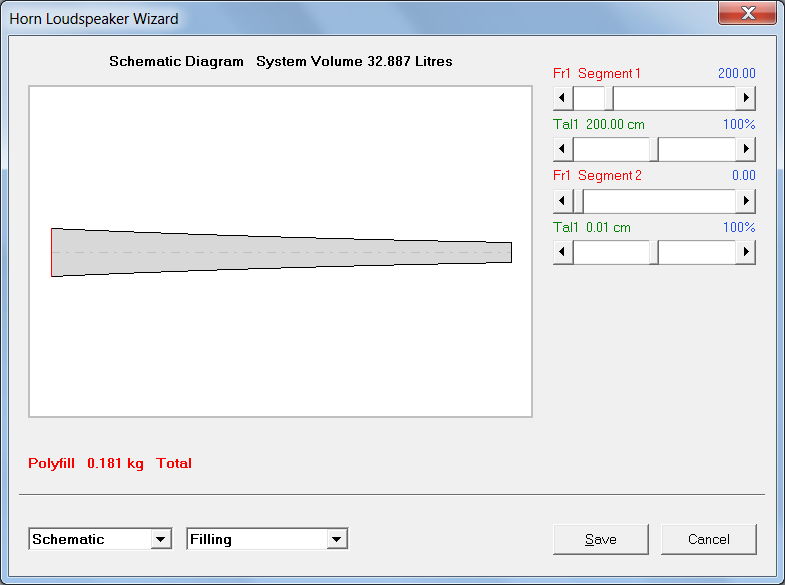The height and width of the screenshot is (585, 785).
Task: Open the Filling dropdown
Action: click(336, 539)
